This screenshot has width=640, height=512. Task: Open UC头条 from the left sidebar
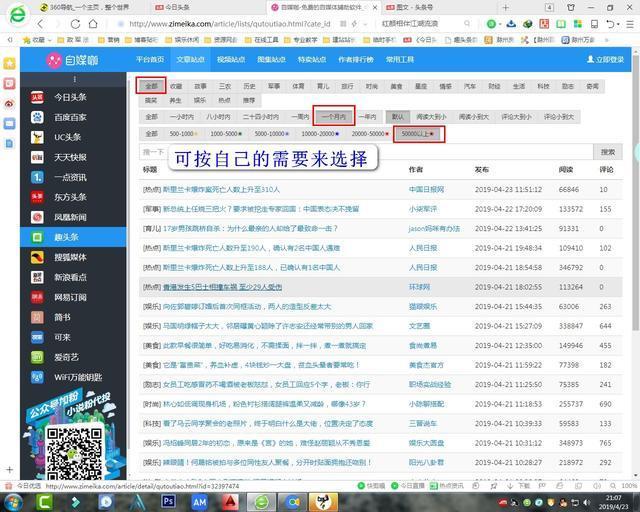[x=67, y=137]
